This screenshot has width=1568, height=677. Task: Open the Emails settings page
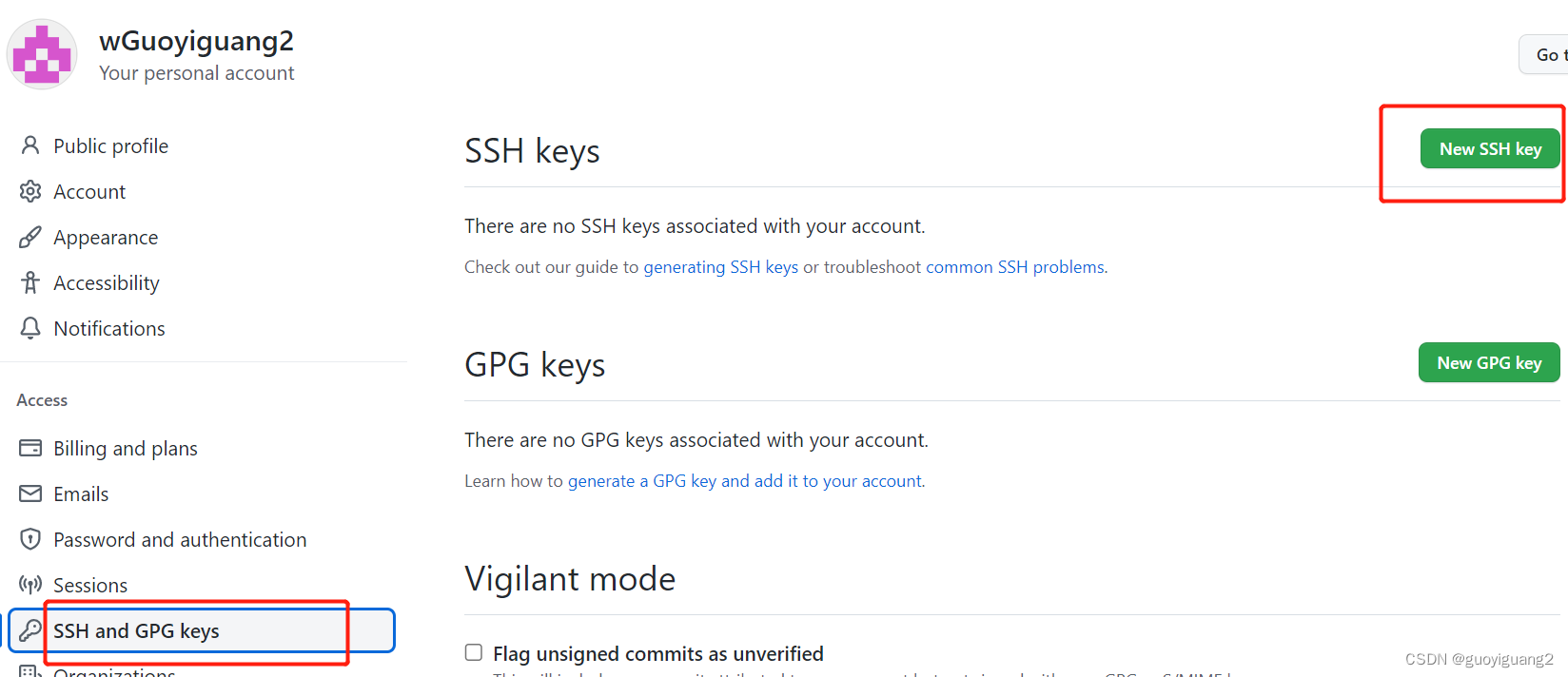pyautogui.click(x=81, y=493)
